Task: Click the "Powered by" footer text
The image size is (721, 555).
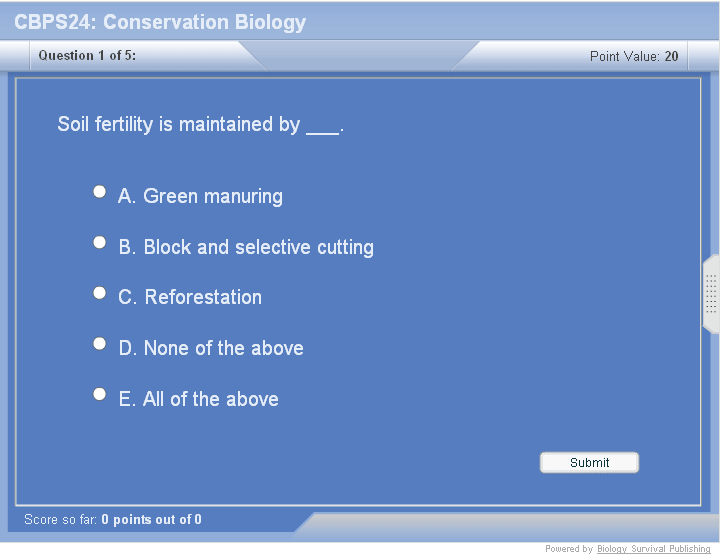Action: [x=568, y=549]
